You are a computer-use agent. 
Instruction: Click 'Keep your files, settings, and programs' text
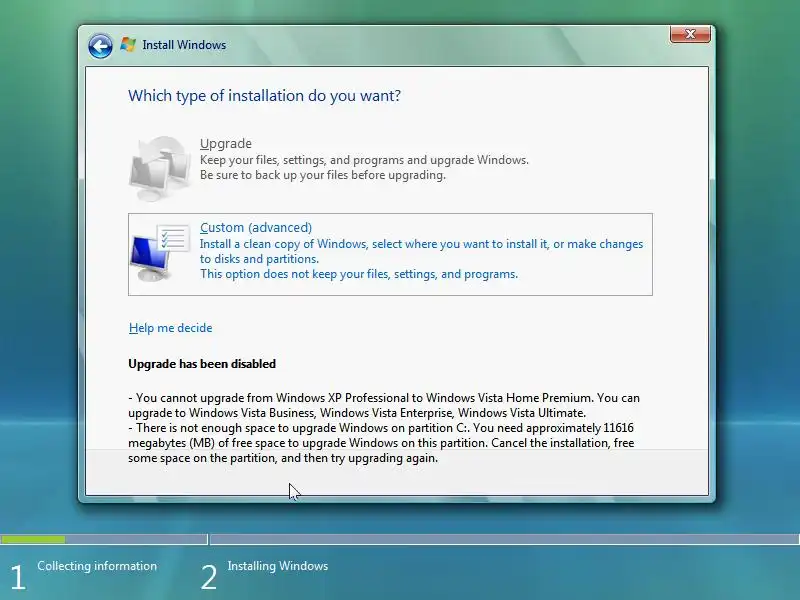(x=364, y=160)
